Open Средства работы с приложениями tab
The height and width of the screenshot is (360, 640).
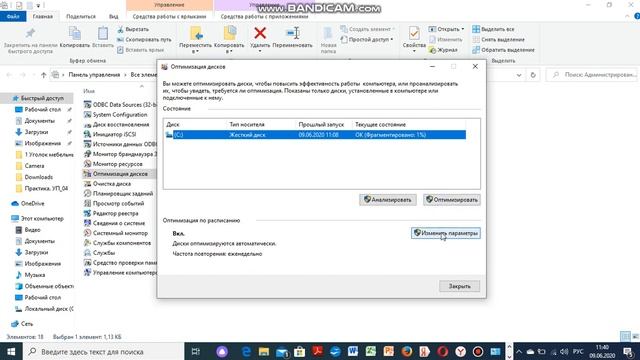tap(264, 17)
